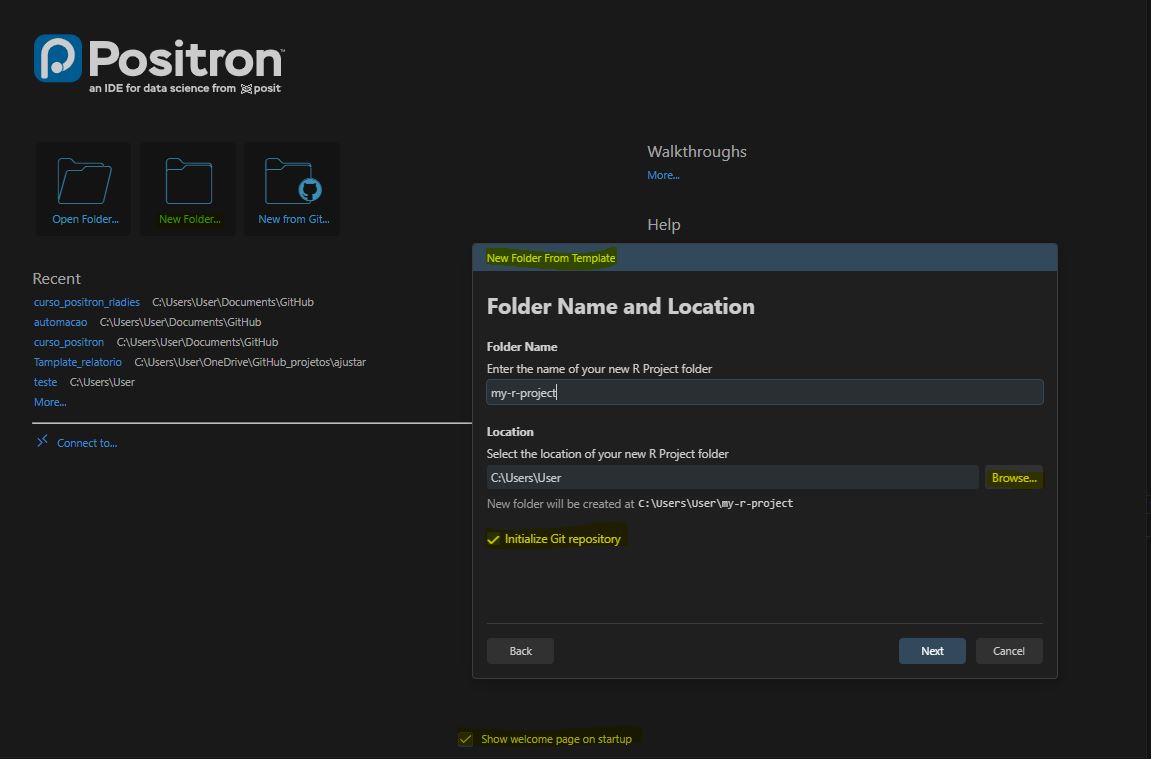Go back with the Back button
This screenshot has height=759, width=1151.
point(520,651)
